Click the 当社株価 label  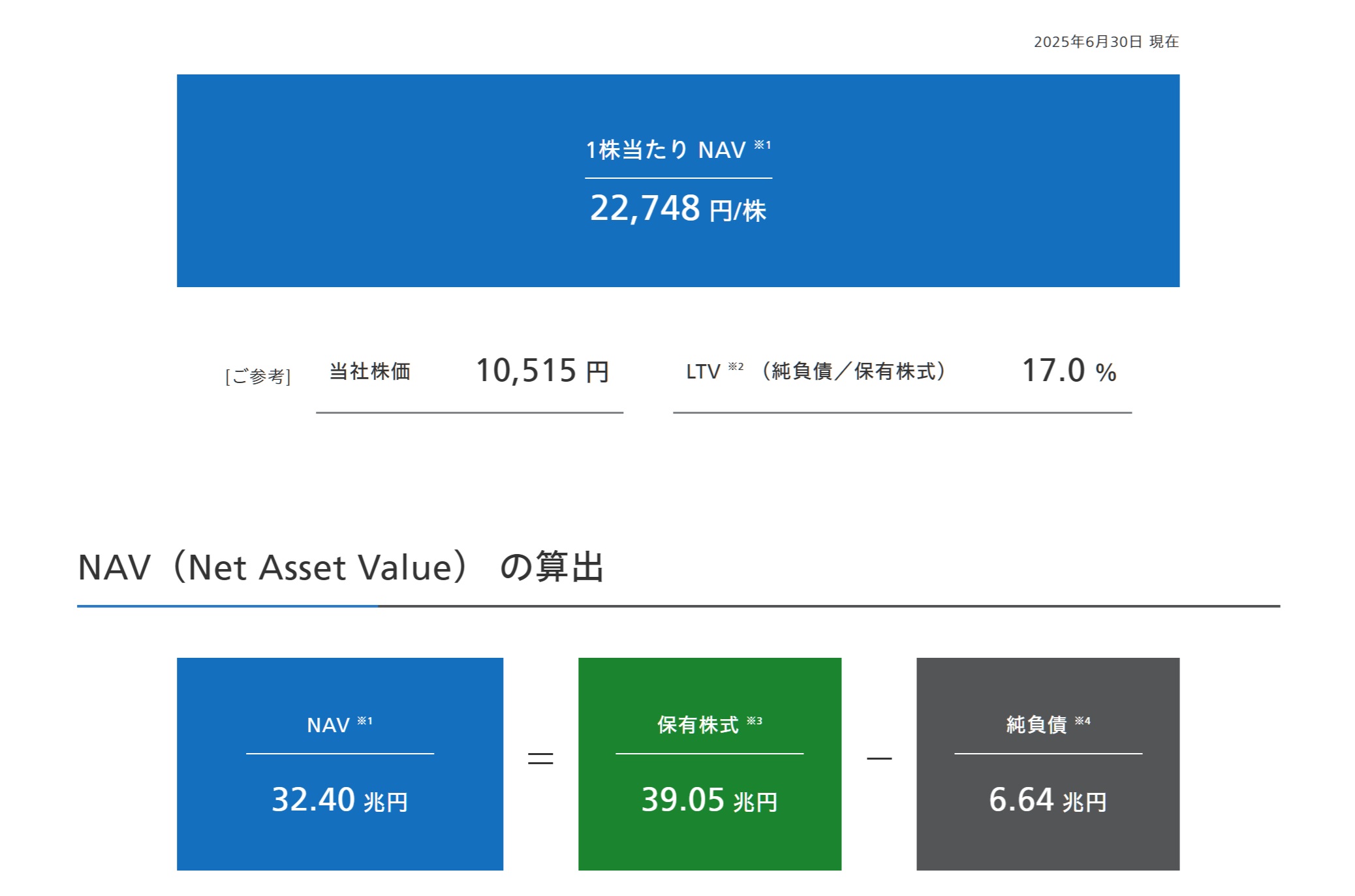(370, 371)
